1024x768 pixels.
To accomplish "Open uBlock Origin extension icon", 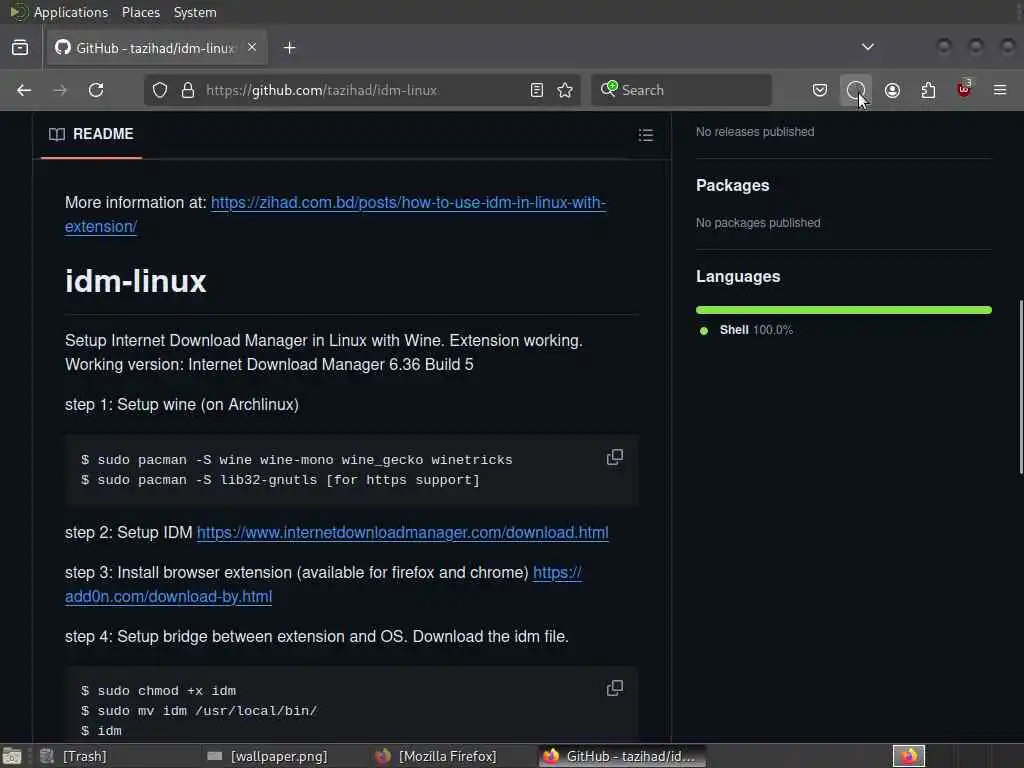I will [964, 89].
